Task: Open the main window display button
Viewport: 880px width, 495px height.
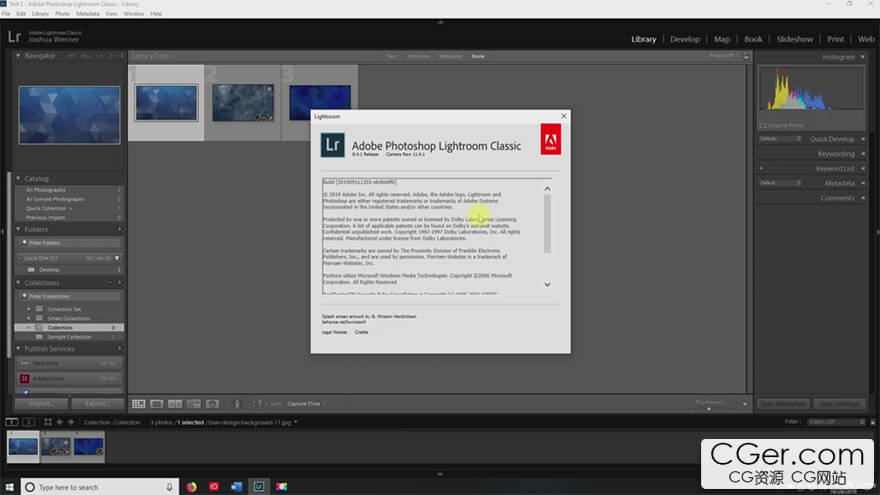Action: pos(11,422)
